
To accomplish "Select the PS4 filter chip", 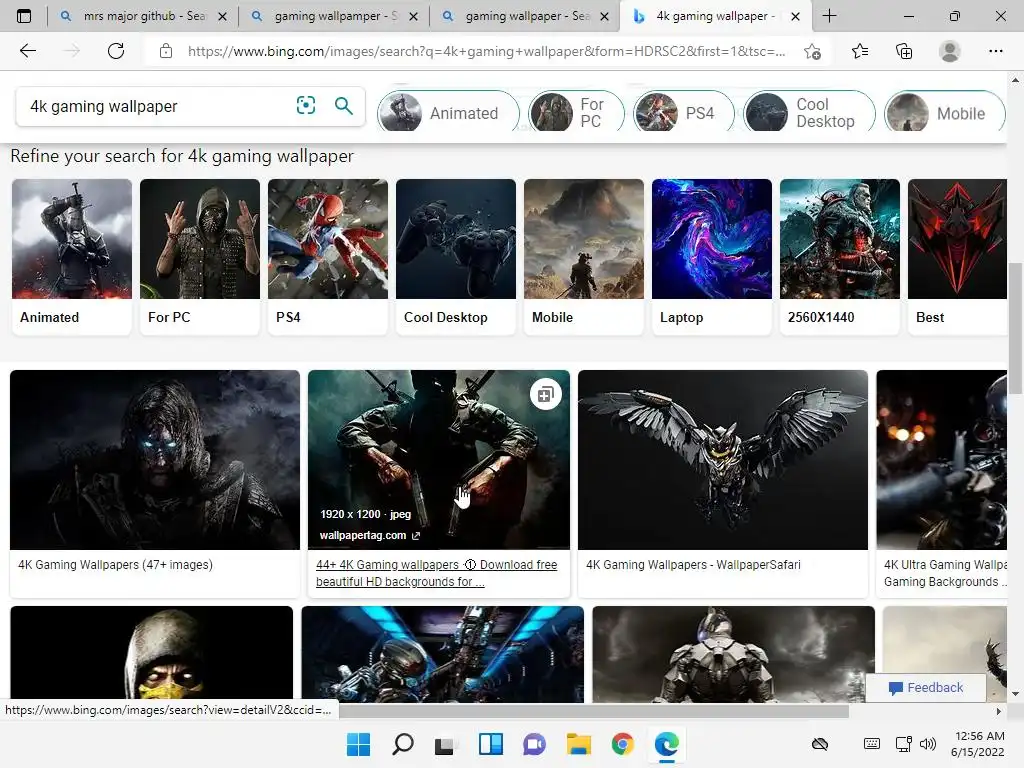I will (x=684, y=113).
